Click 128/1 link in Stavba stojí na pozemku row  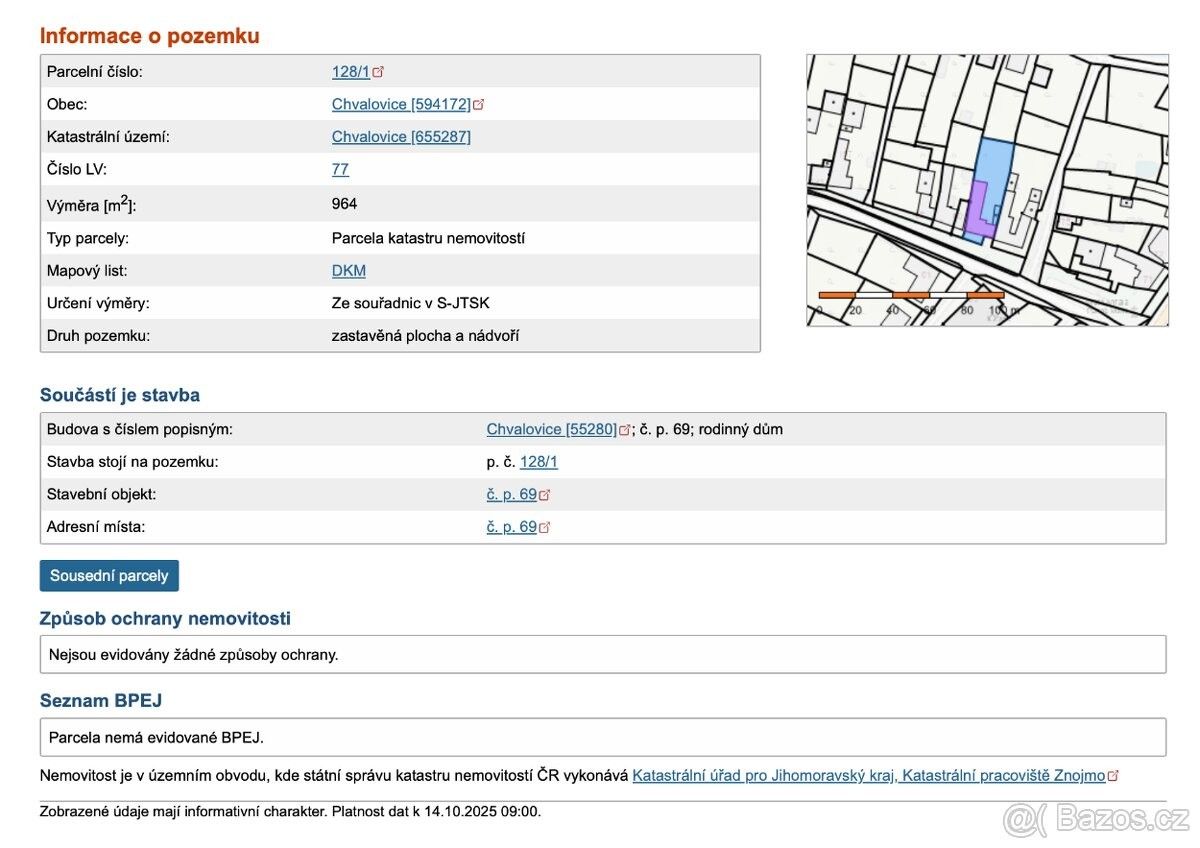coord(538,462)
